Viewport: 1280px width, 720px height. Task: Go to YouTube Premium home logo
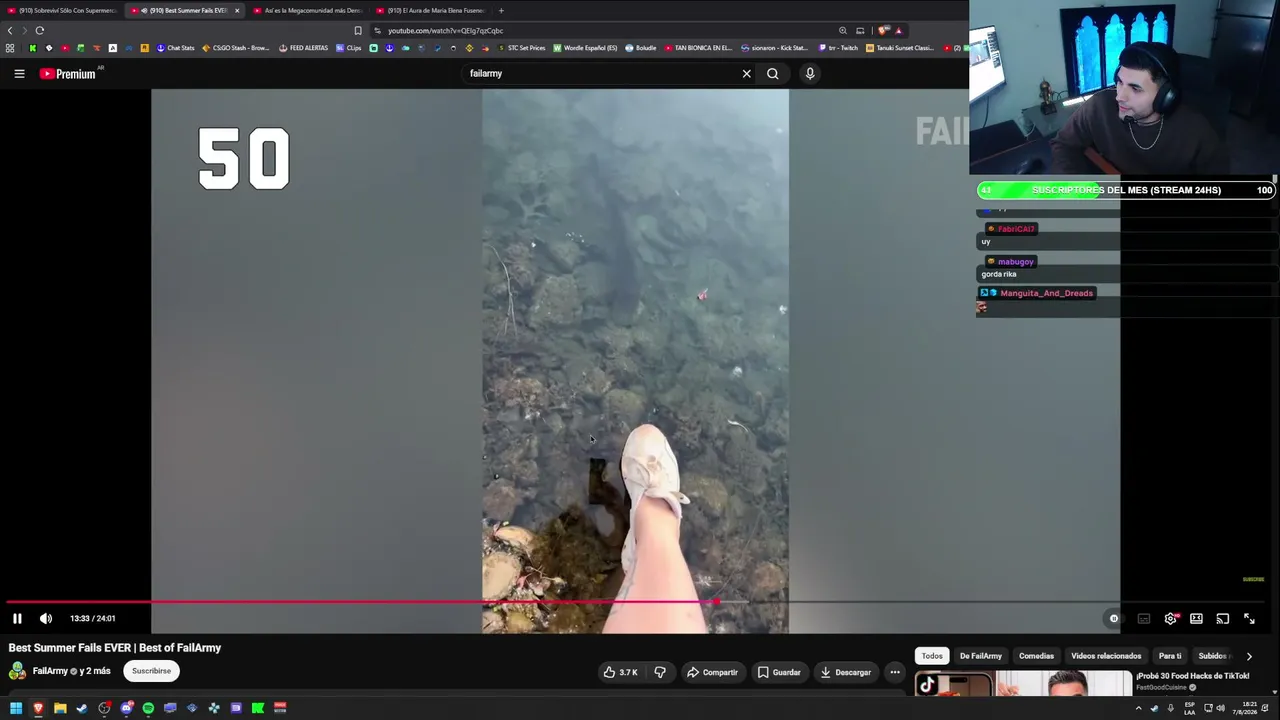pos(67,73)
